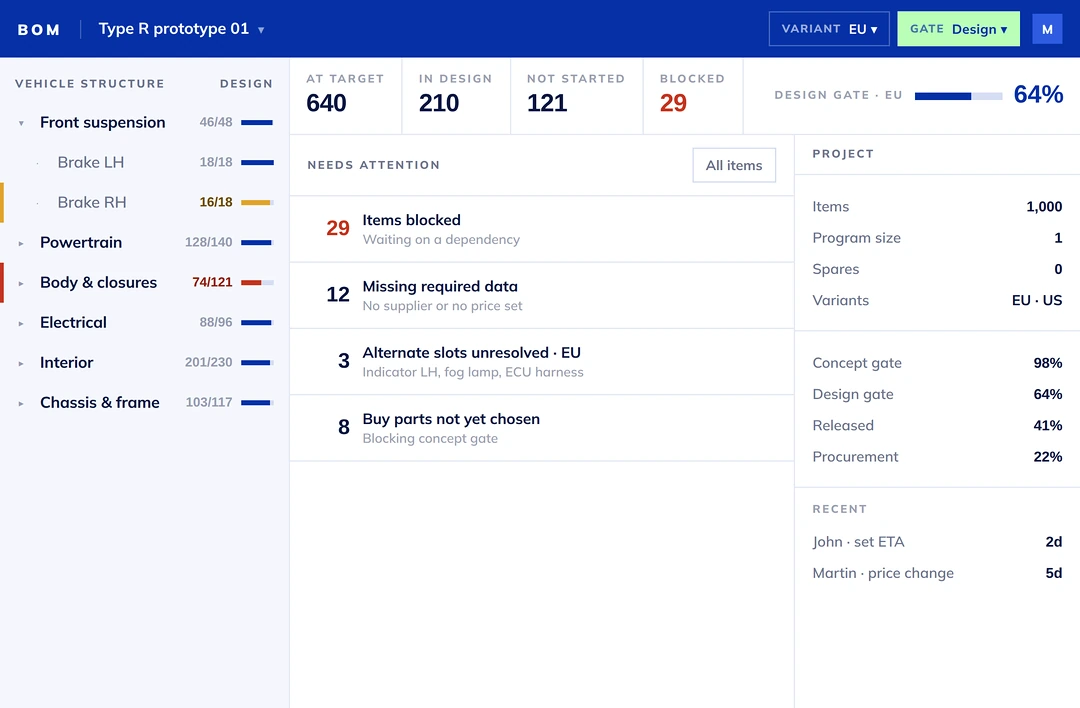Open recent entry John · set ETA
Viewport: 1080px width, 708px height.
[x=937, y=542]
